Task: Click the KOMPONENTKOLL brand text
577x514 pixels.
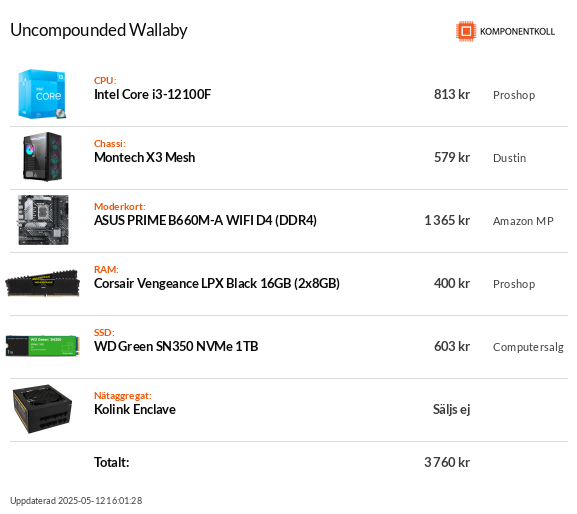Action: (x=517, y=32)
